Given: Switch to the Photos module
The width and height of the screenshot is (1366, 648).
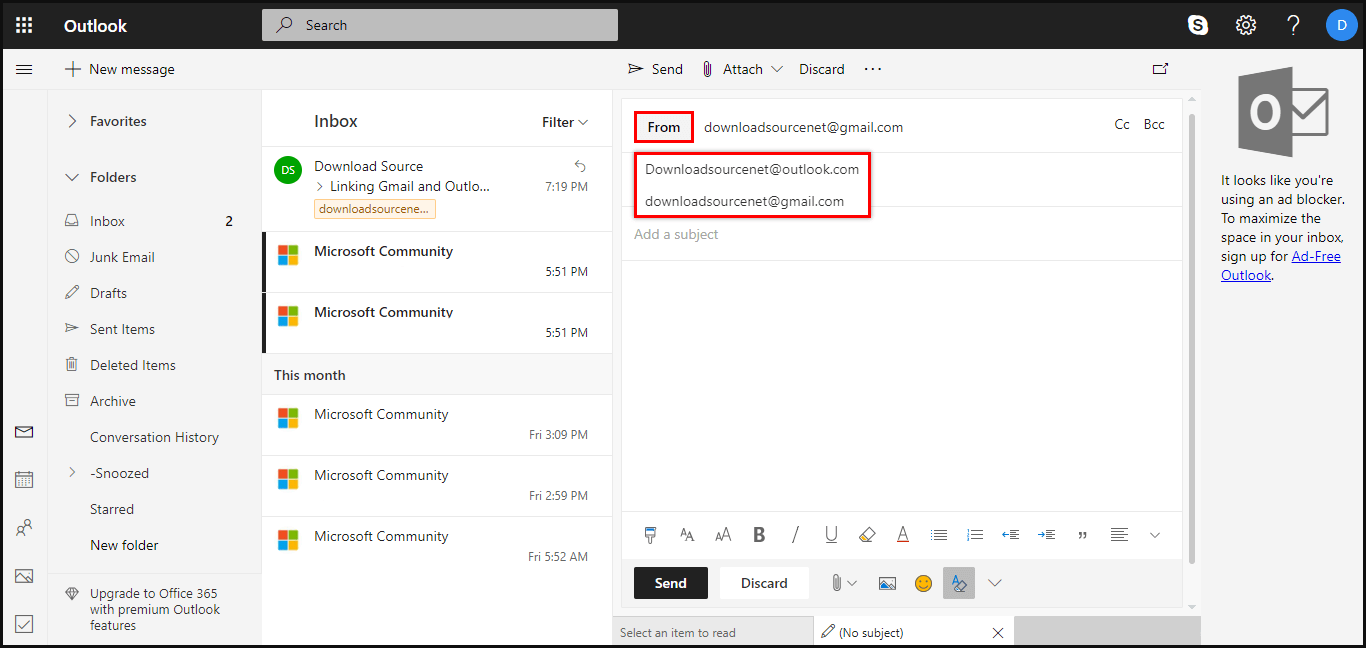Looking at the screenshot, I should click(x=24, y=576).
